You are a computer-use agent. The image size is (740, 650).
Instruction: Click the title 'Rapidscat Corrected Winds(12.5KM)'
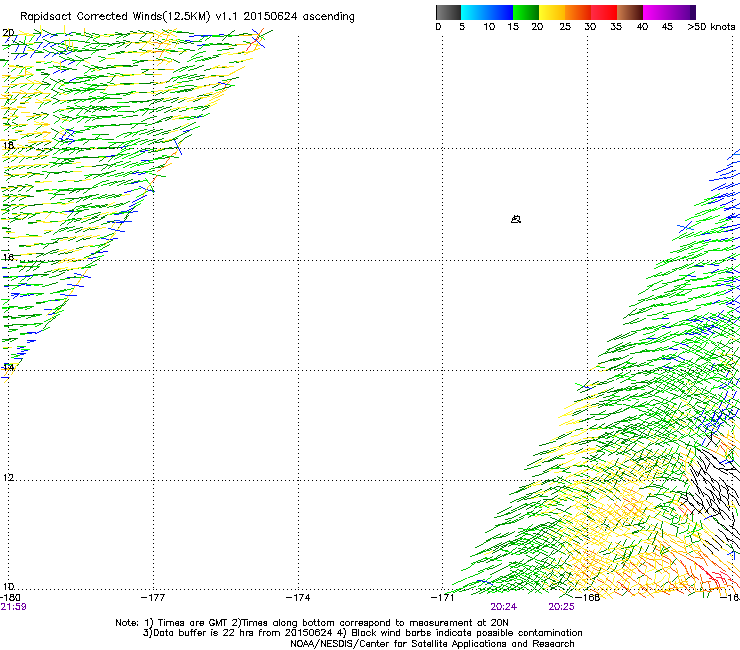point(115,17)
